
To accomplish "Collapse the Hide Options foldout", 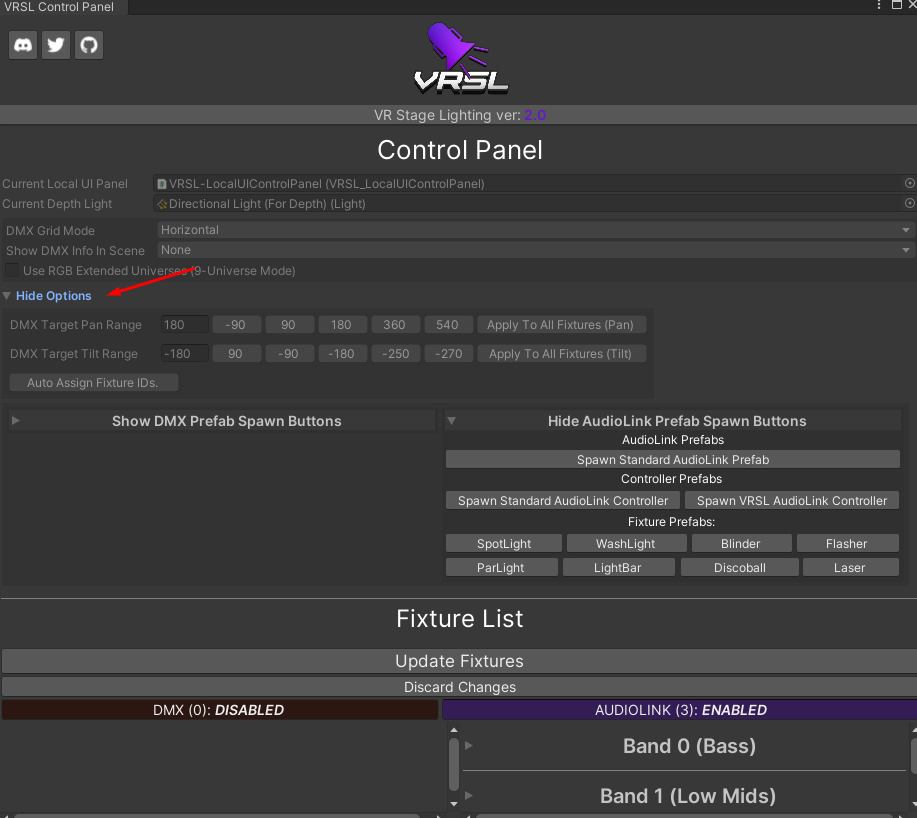I will click(7, 296).
